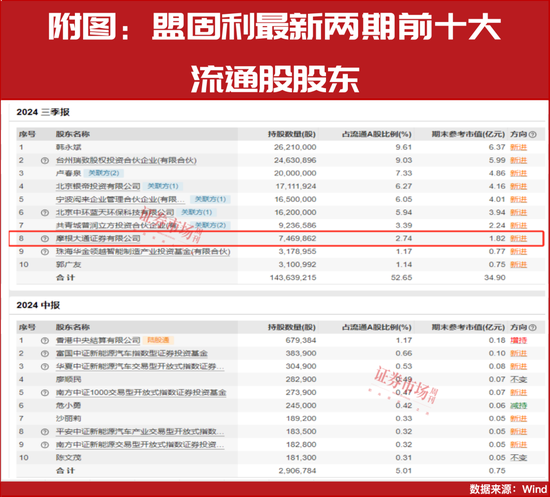Screen dimensions: 550x497
Task: Click the 2024 中报 section title
Action: point(38,305)
